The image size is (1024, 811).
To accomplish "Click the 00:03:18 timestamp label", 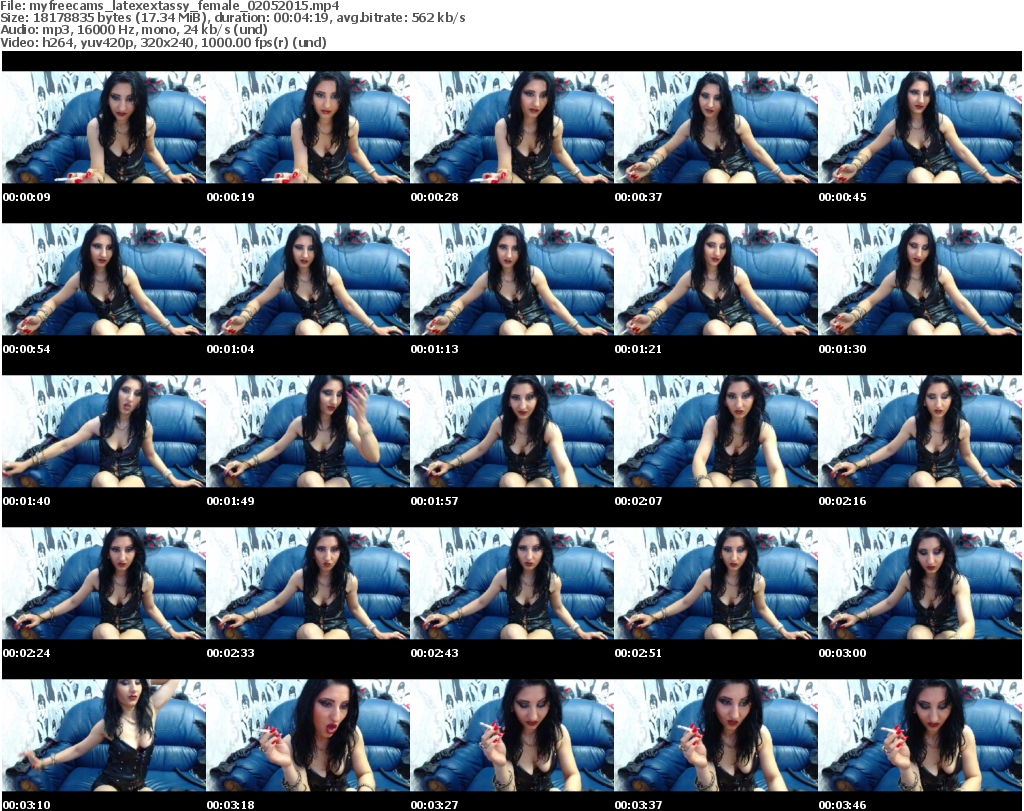I will [x=231, y=804].
